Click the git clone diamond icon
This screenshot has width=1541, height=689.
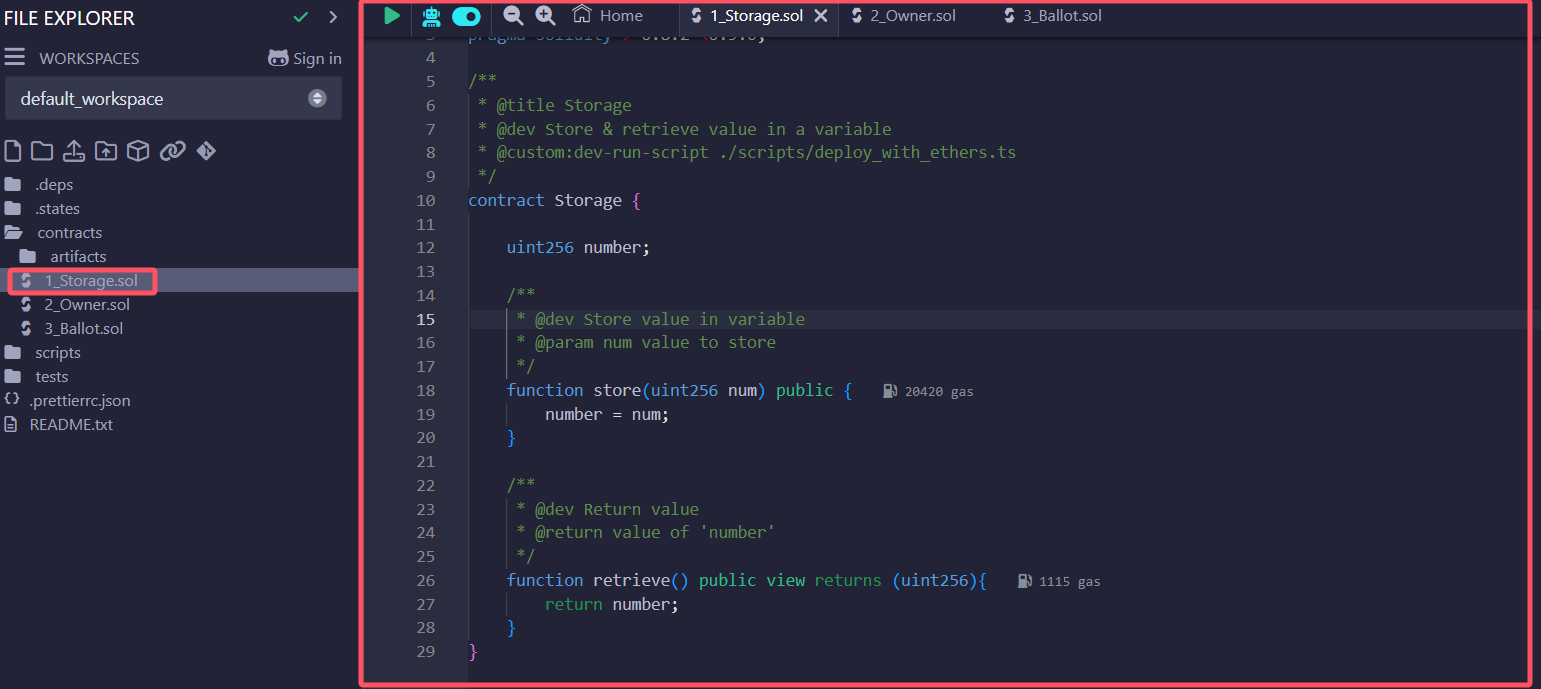coord(206,151)
